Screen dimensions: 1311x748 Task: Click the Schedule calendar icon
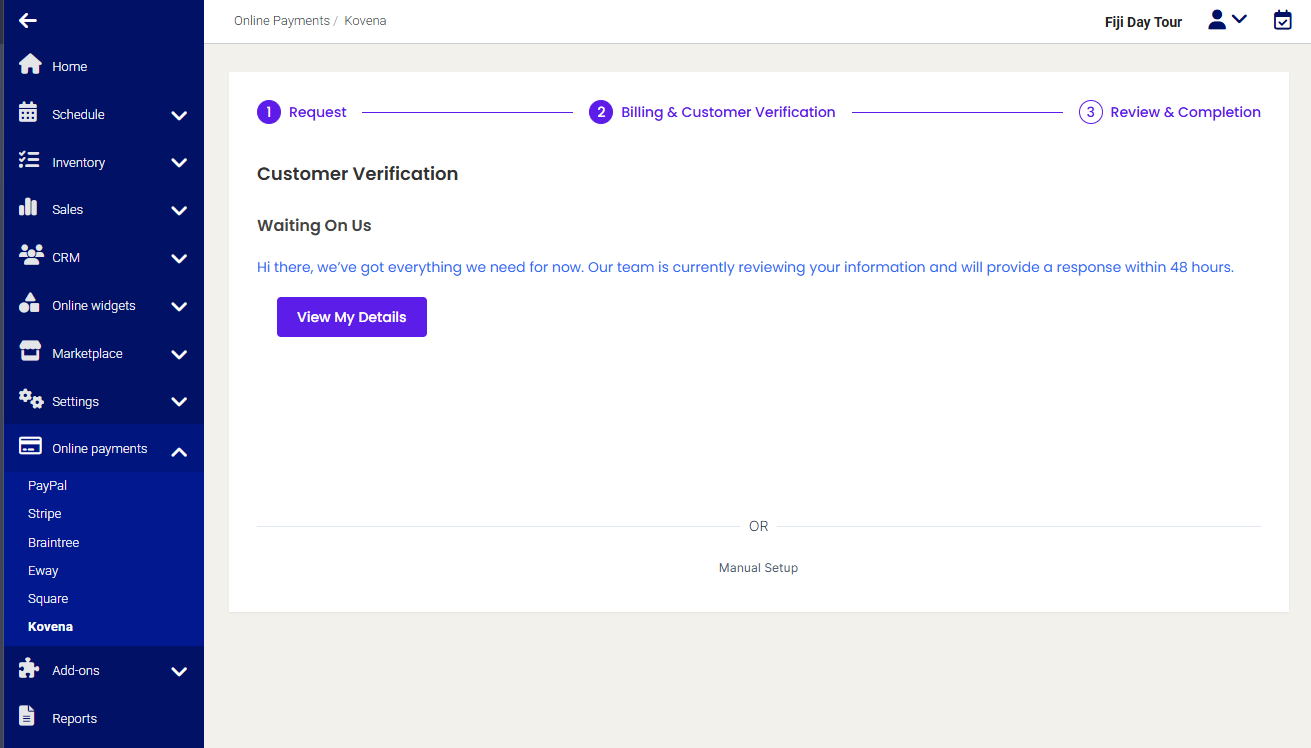coord(28,112)
